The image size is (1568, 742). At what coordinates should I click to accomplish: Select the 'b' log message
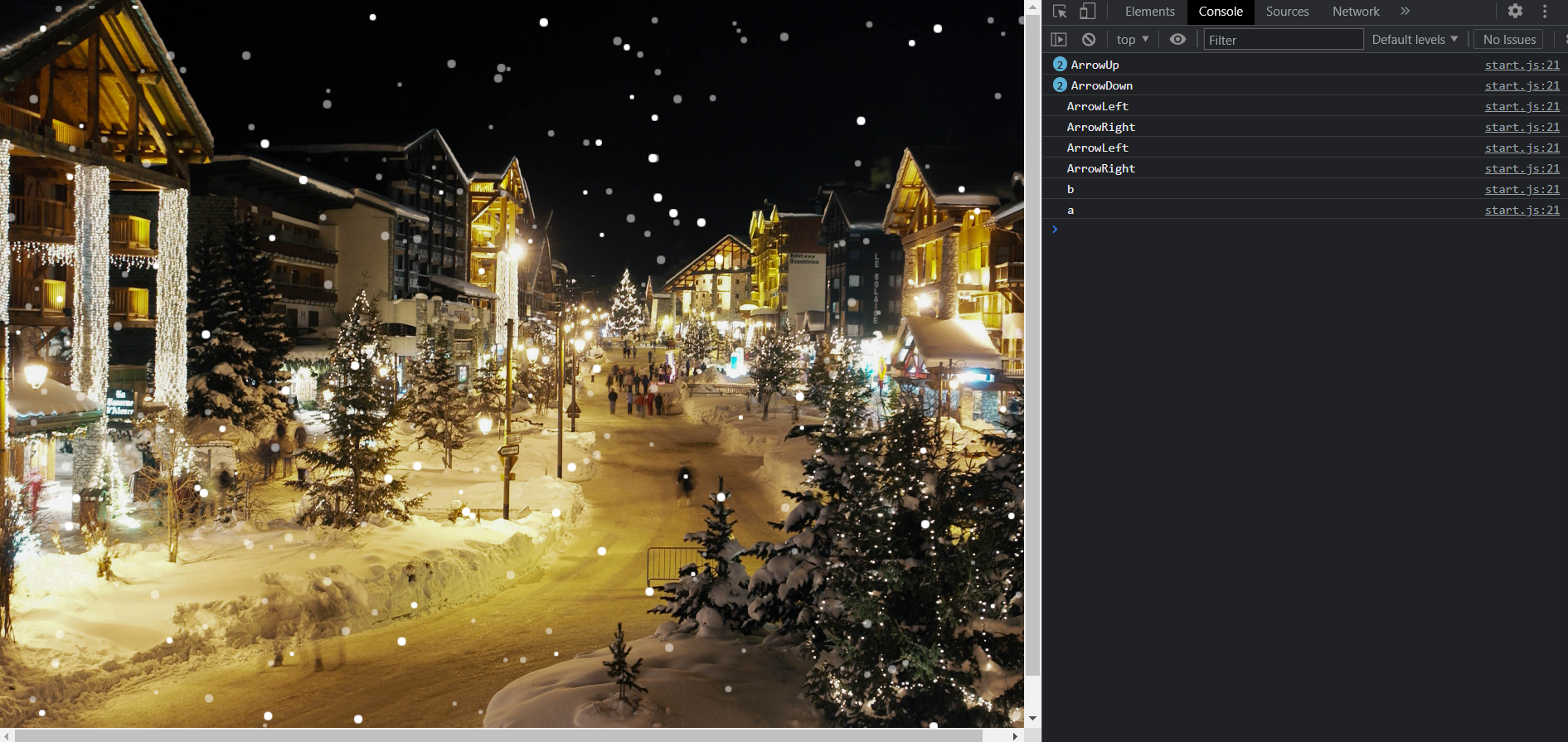click(1070, 189)
